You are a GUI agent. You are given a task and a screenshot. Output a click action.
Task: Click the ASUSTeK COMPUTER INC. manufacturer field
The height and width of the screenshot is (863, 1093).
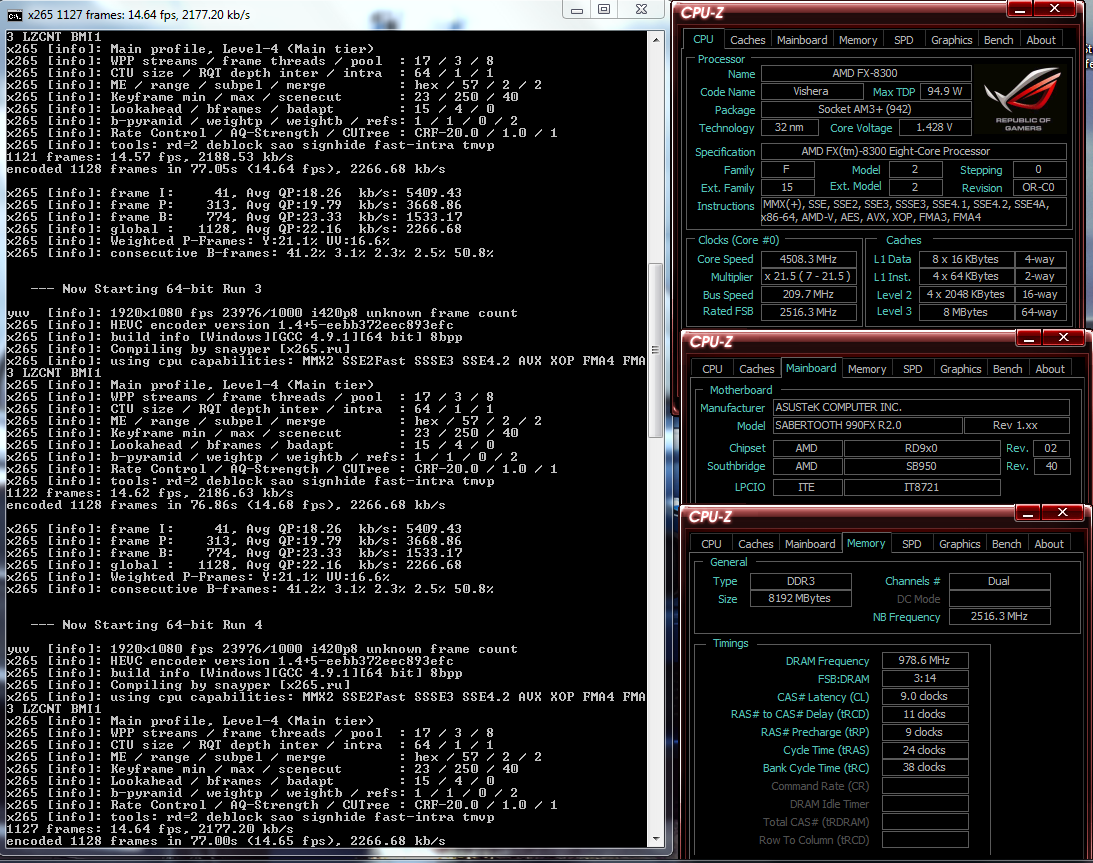pos(921,407)
